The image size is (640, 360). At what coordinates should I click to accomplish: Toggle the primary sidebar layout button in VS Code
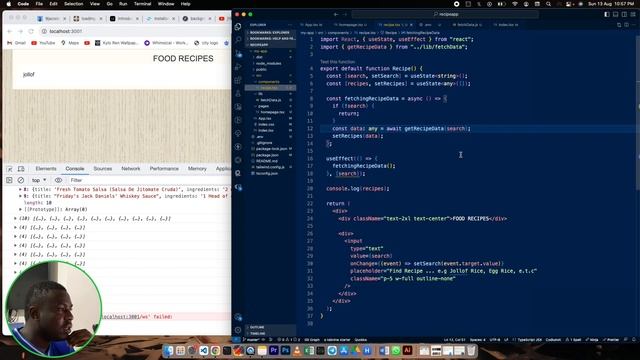point(607,14)
